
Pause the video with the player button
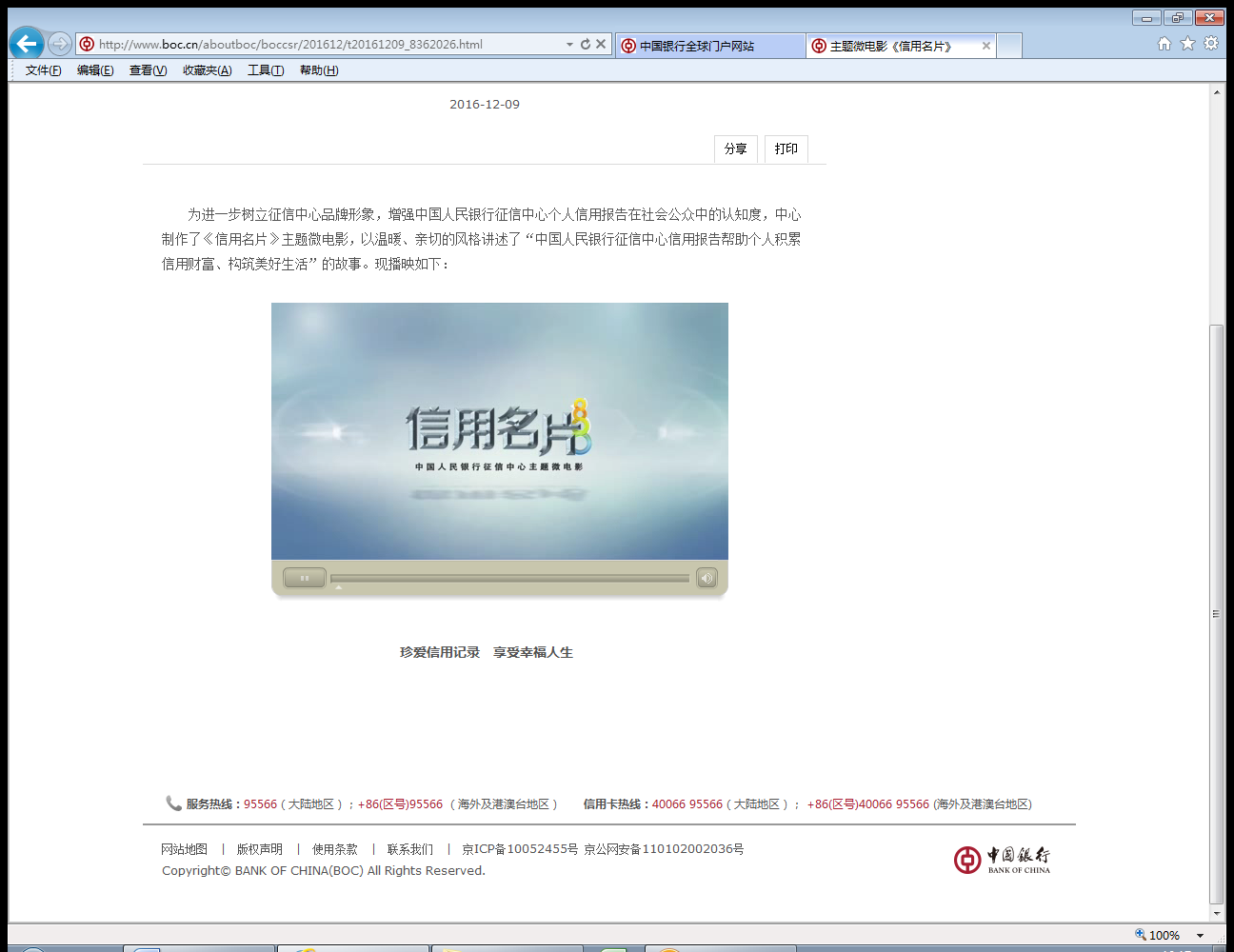(305, 578)
